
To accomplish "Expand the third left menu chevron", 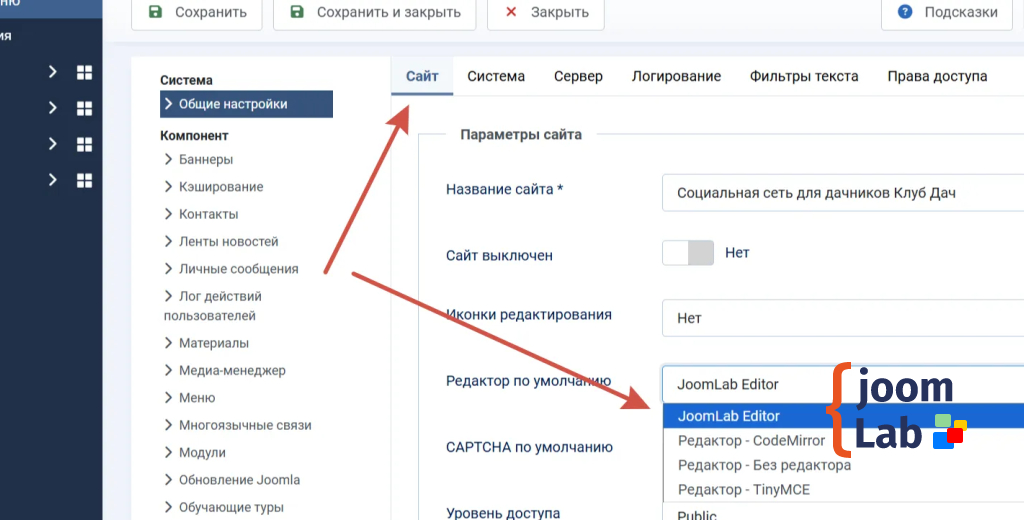I will click(53, 144).
